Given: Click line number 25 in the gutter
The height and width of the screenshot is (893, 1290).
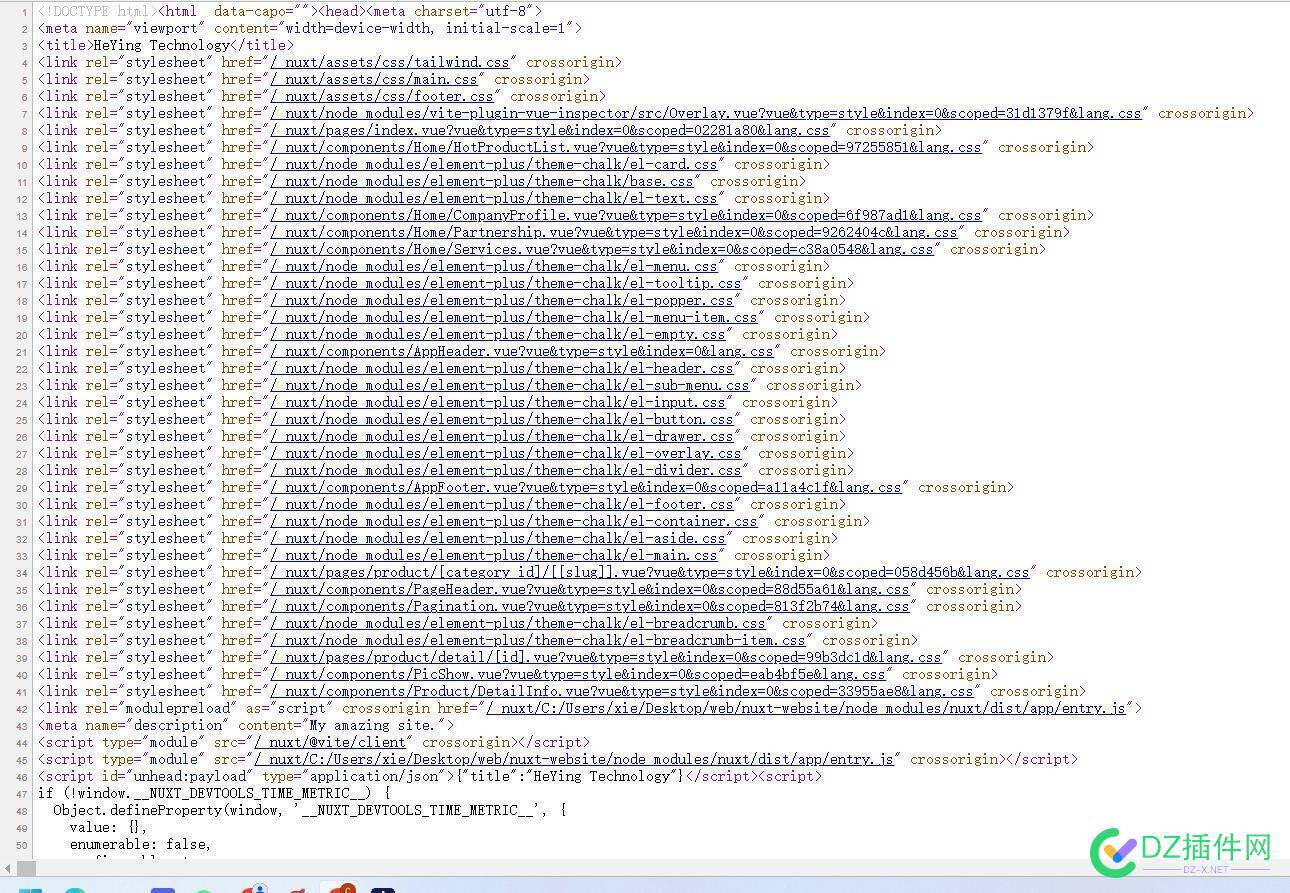Looking at the screenshot, I should click(22, 420).
